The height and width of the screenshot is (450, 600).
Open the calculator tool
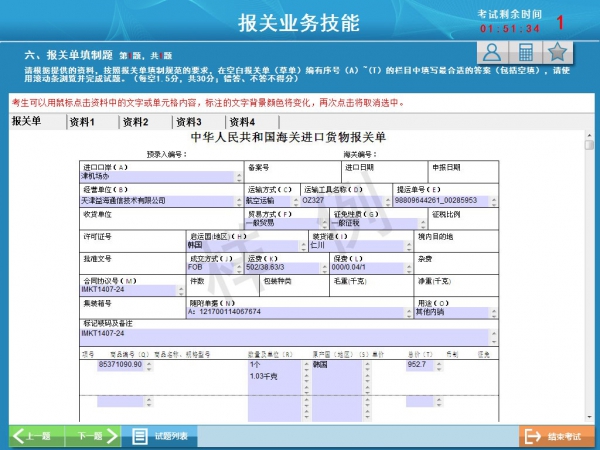(x=524, y=53)
